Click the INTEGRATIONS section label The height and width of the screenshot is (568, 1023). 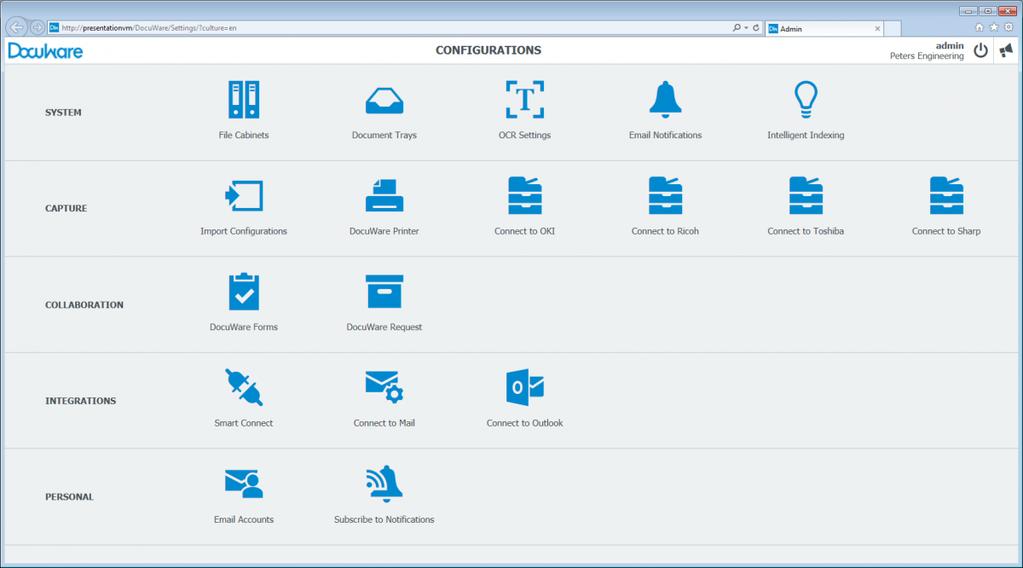(80, 400)
